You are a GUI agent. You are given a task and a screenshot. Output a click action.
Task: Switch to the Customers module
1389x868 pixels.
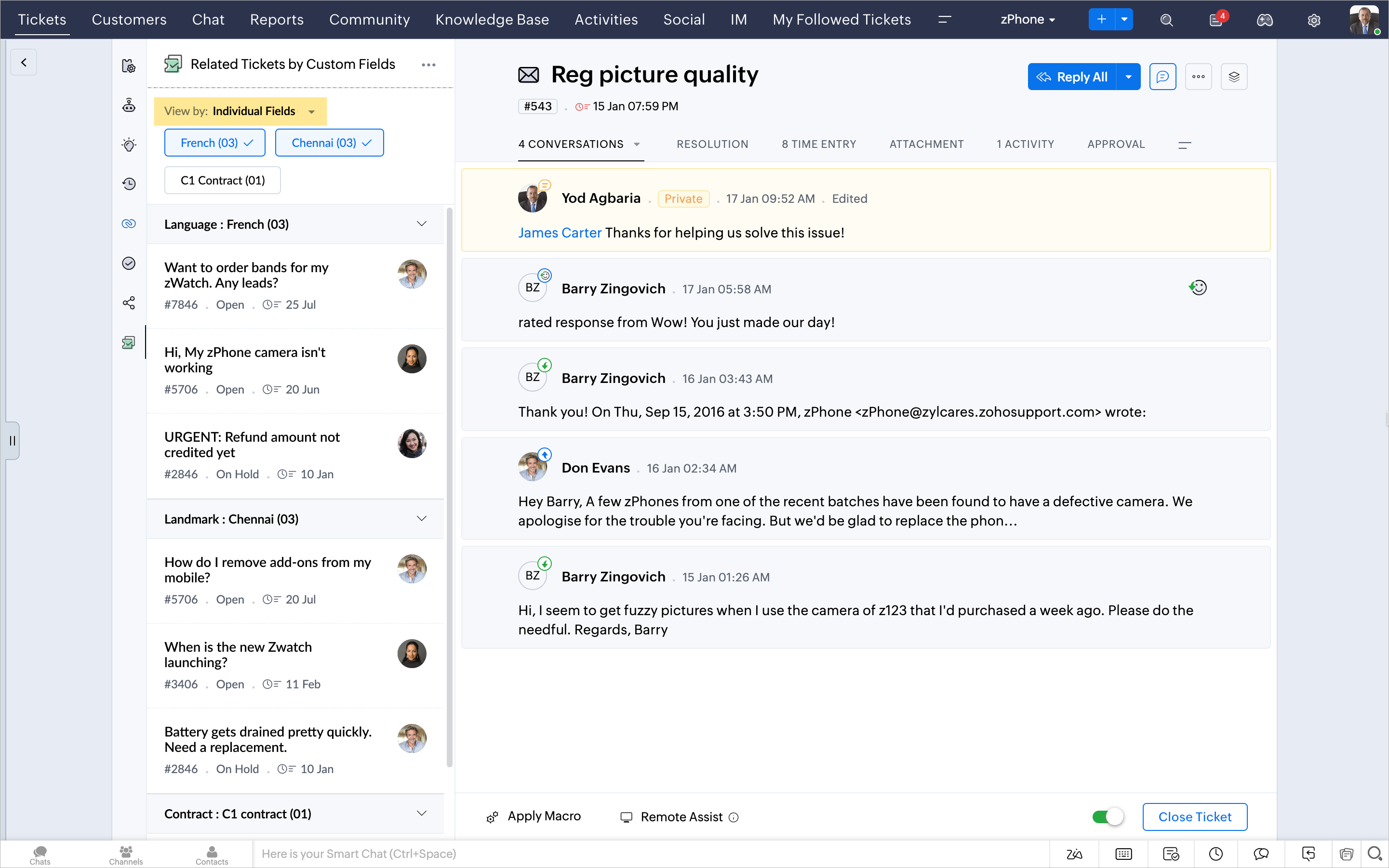click(129, 20)
